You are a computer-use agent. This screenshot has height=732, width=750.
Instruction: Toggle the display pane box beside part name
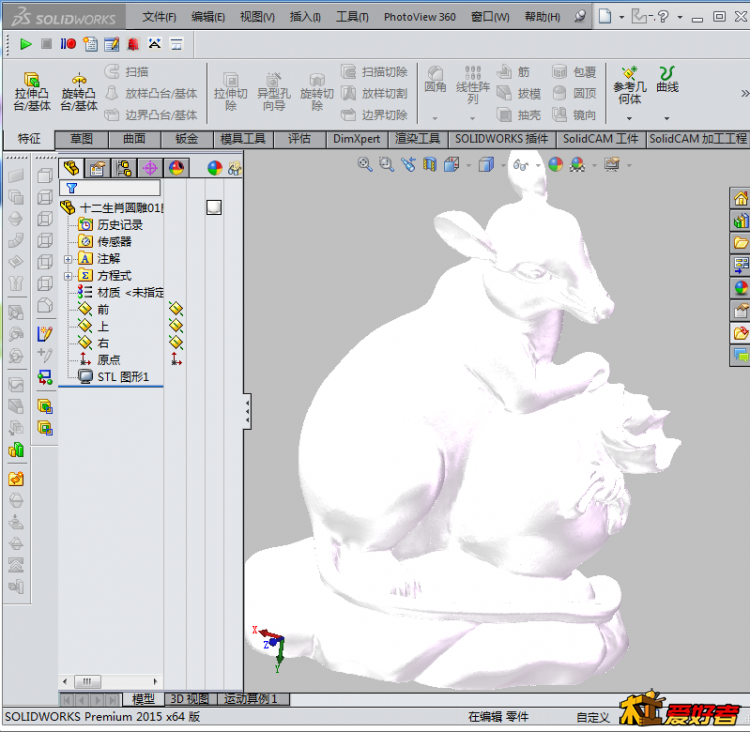click(x=214, y=207)
